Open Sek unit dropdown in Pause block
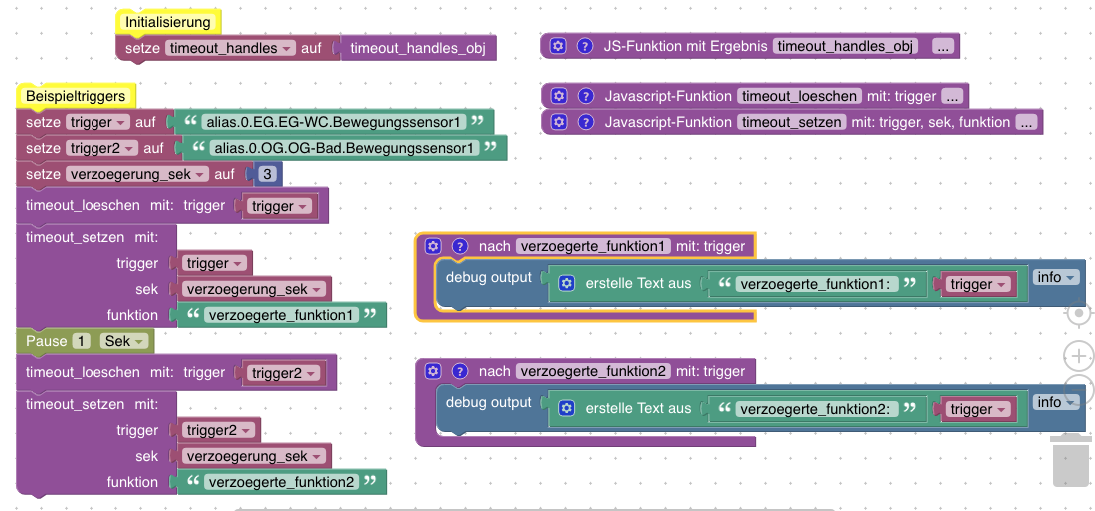The image size is (1095, 511). pyautogui.click(x=124, y=341)
